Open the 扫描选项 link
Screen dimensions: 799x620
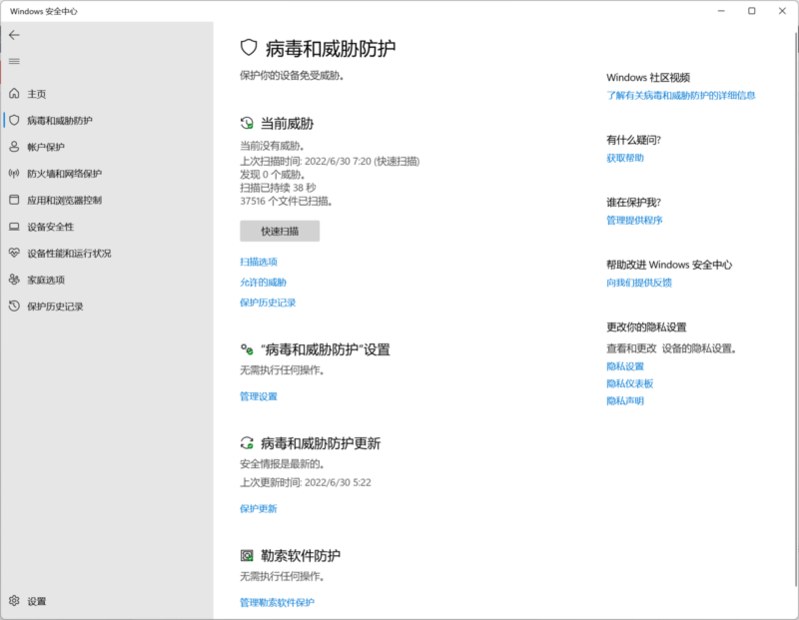(258, 262)
